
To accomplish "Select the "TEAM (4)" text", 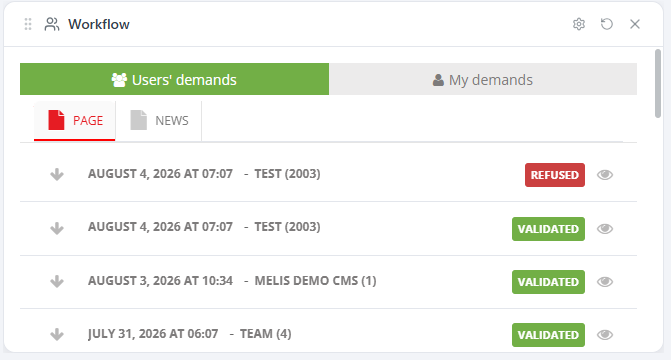I will click(x=265, y=334).
